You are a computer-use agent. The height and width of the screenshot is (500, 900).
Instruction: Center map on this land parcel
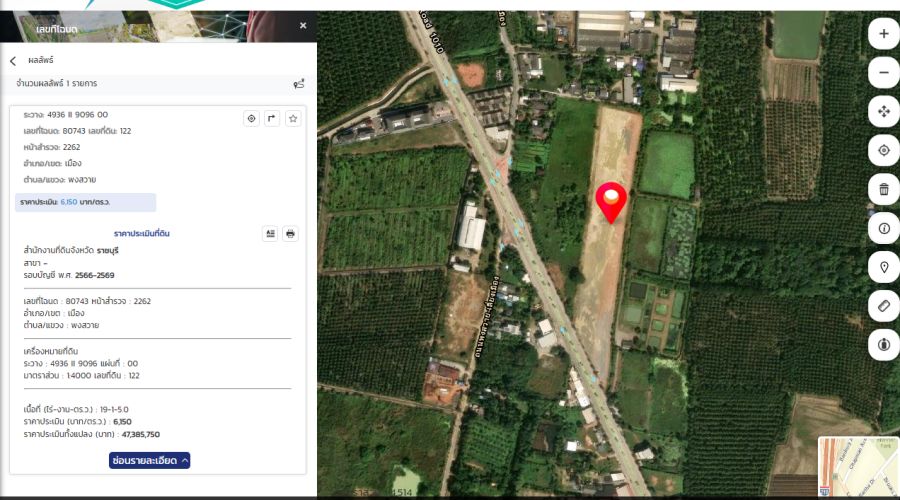tap(251, 118)
